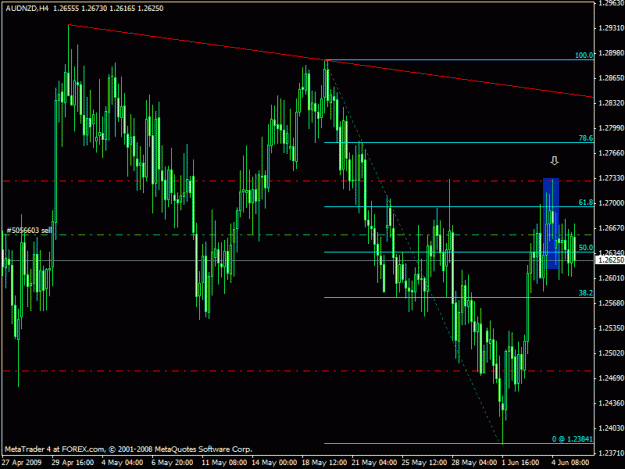The width and height of the screenshot is (625, 469).
Task: Click the 1.27660 price axis label
Action: (x=611, y=153)
